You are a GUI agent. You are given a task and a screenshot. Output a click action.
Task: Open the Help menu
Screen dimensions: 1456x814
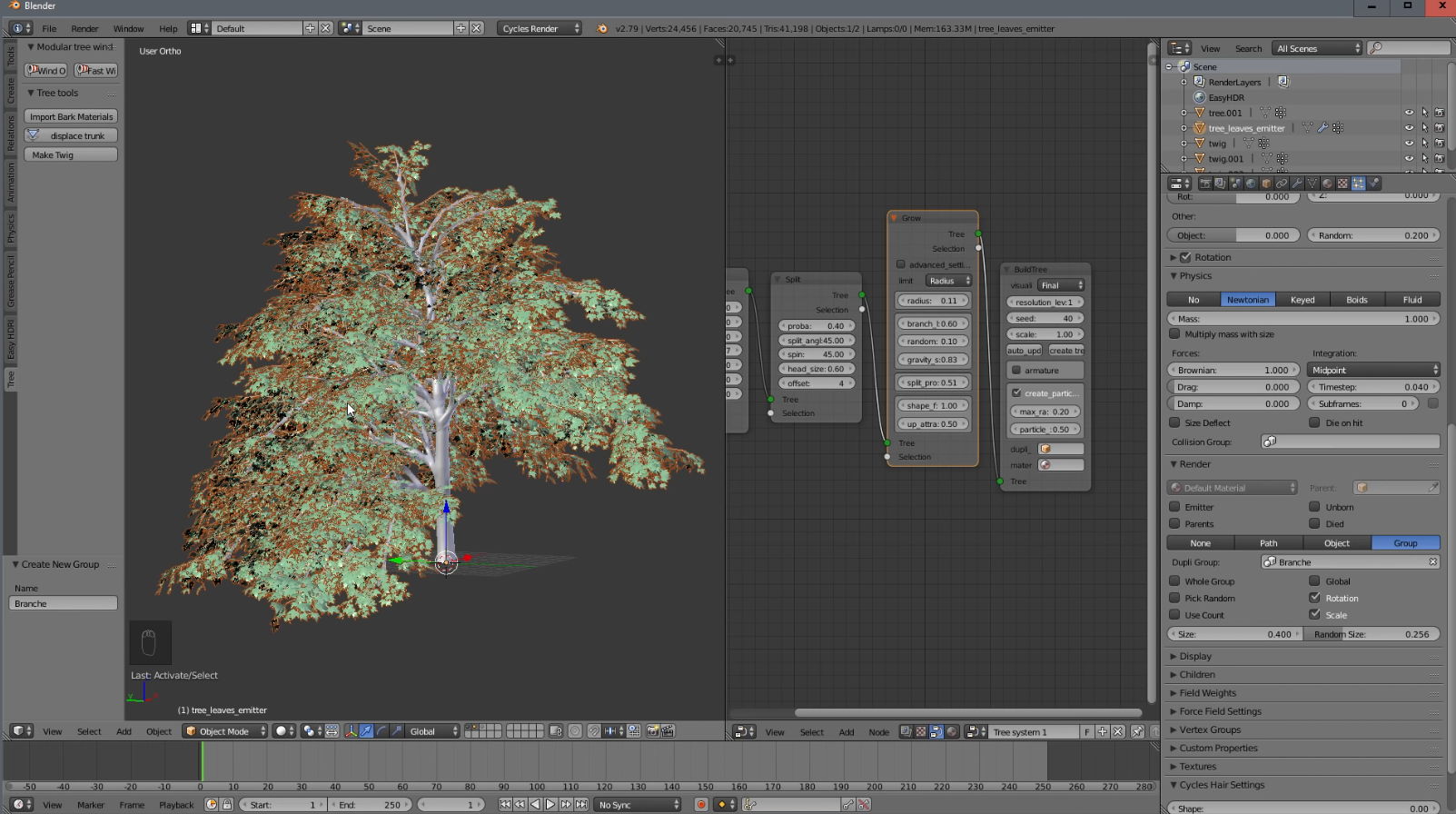(x=168, y=29)
